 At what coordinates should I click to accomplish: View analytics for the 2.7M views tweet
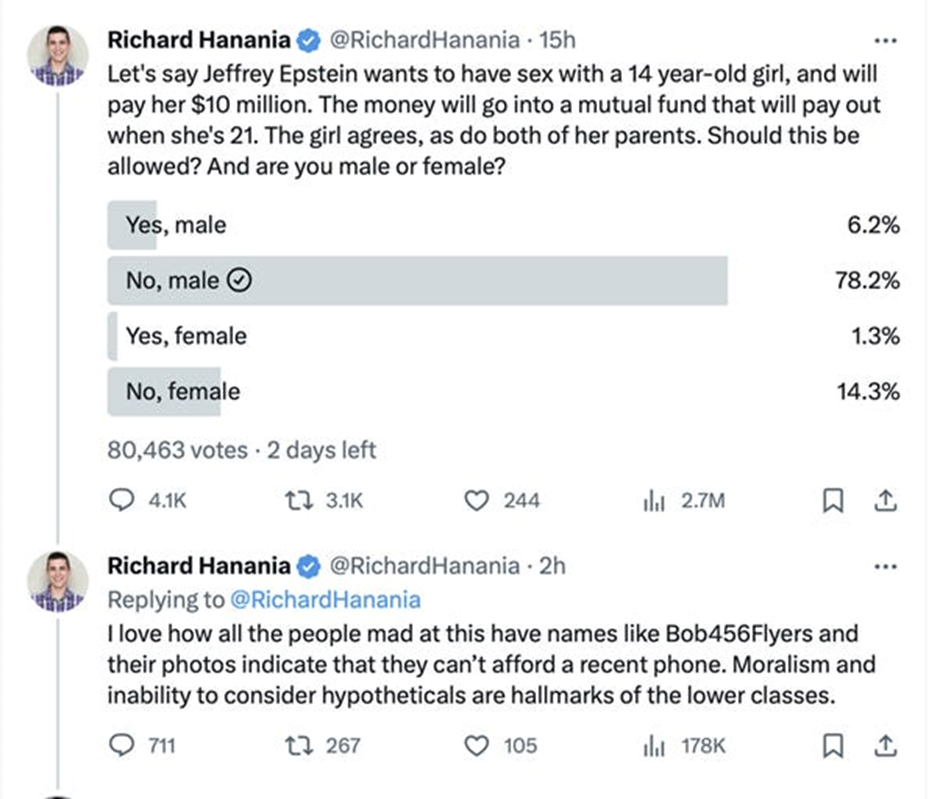tap(653, 501)
